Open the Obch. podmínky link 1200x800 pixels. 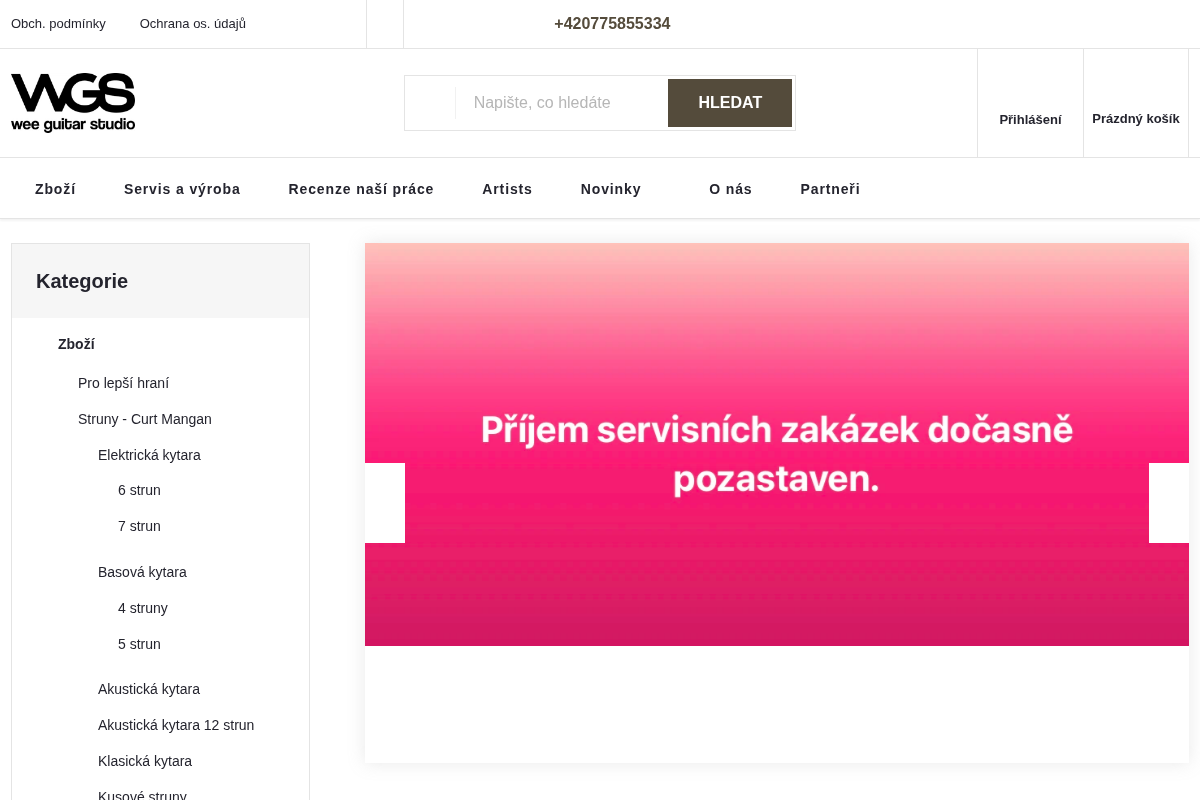point(58,23)
